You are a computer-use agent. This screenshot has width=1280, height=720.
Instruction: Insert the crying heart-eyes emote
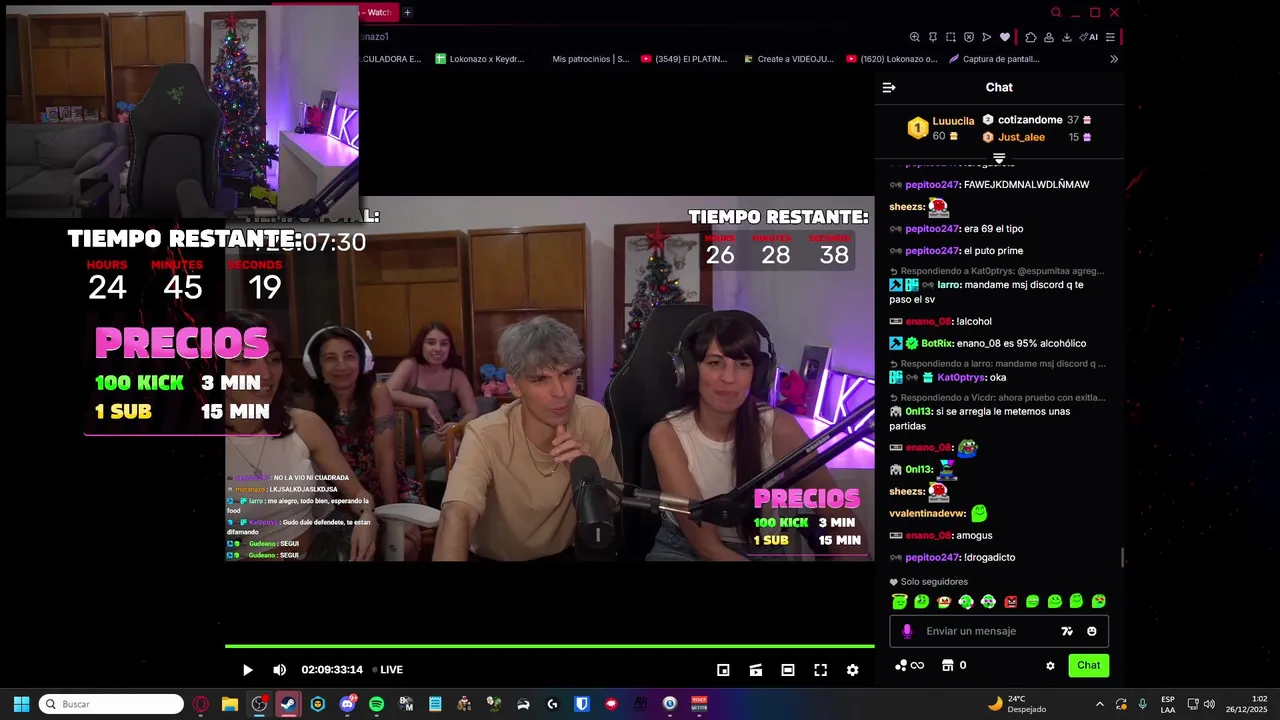1098,601
